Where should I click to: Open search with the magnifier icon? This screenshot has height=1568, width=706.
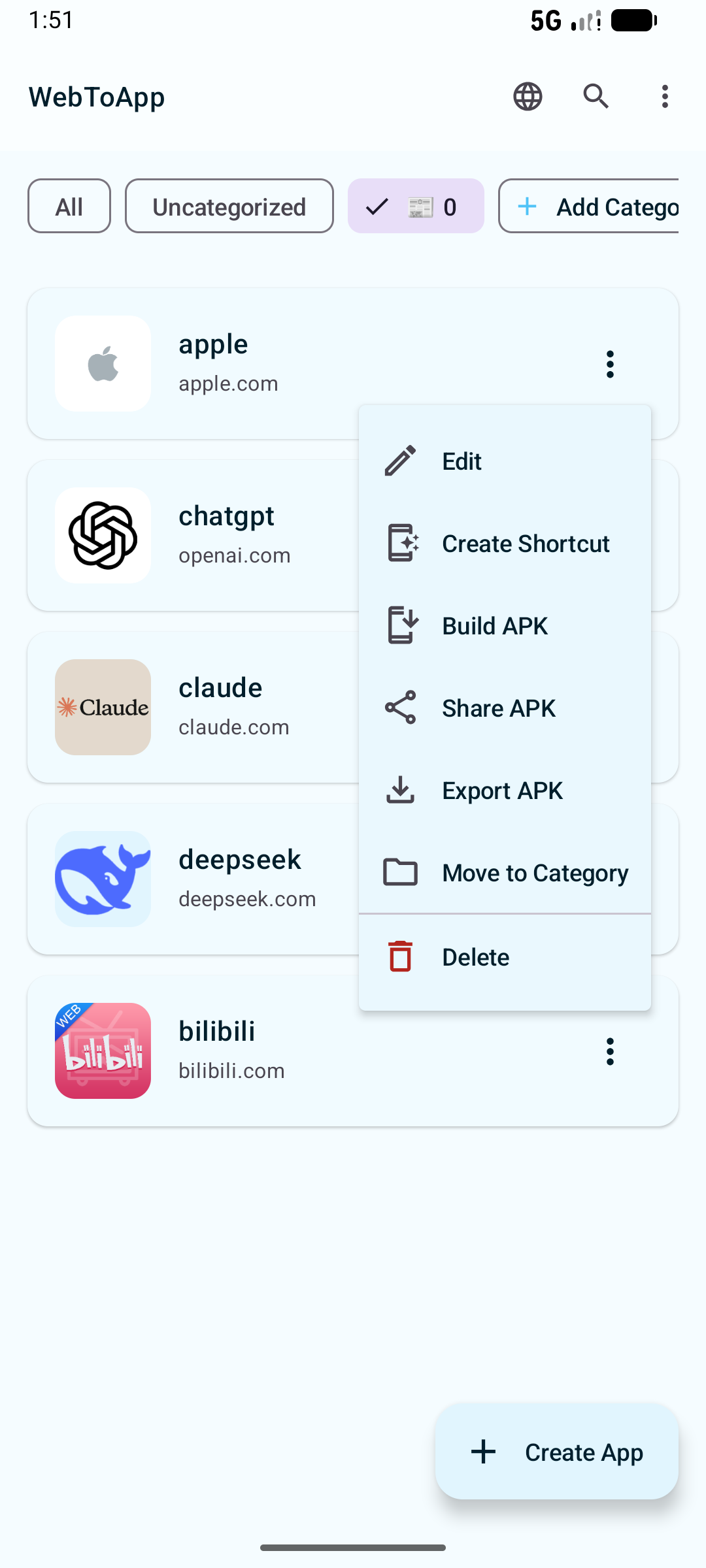pyautogui.click(x=596, y=97)
